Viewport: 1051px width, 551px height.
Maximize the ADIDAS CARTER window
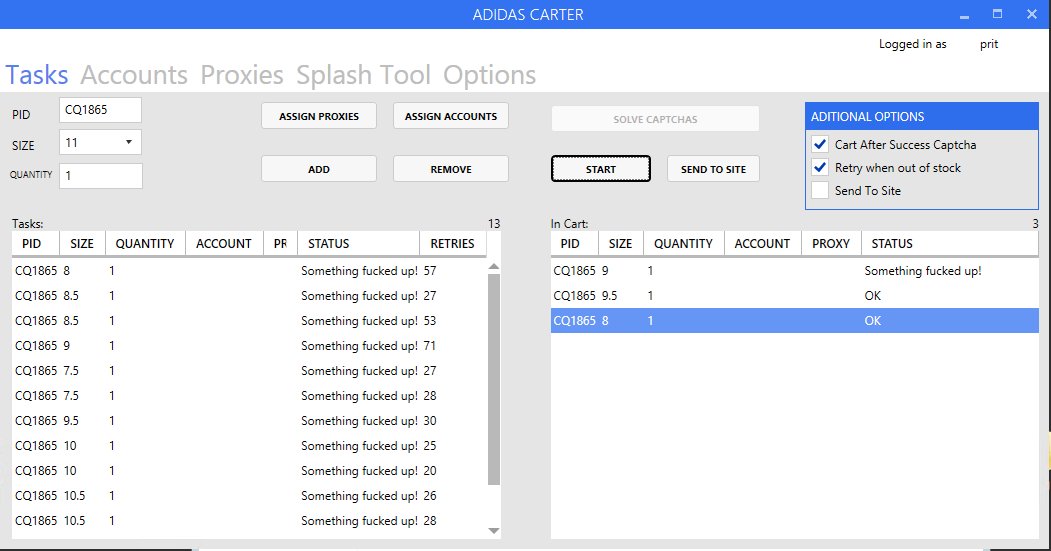997,14
